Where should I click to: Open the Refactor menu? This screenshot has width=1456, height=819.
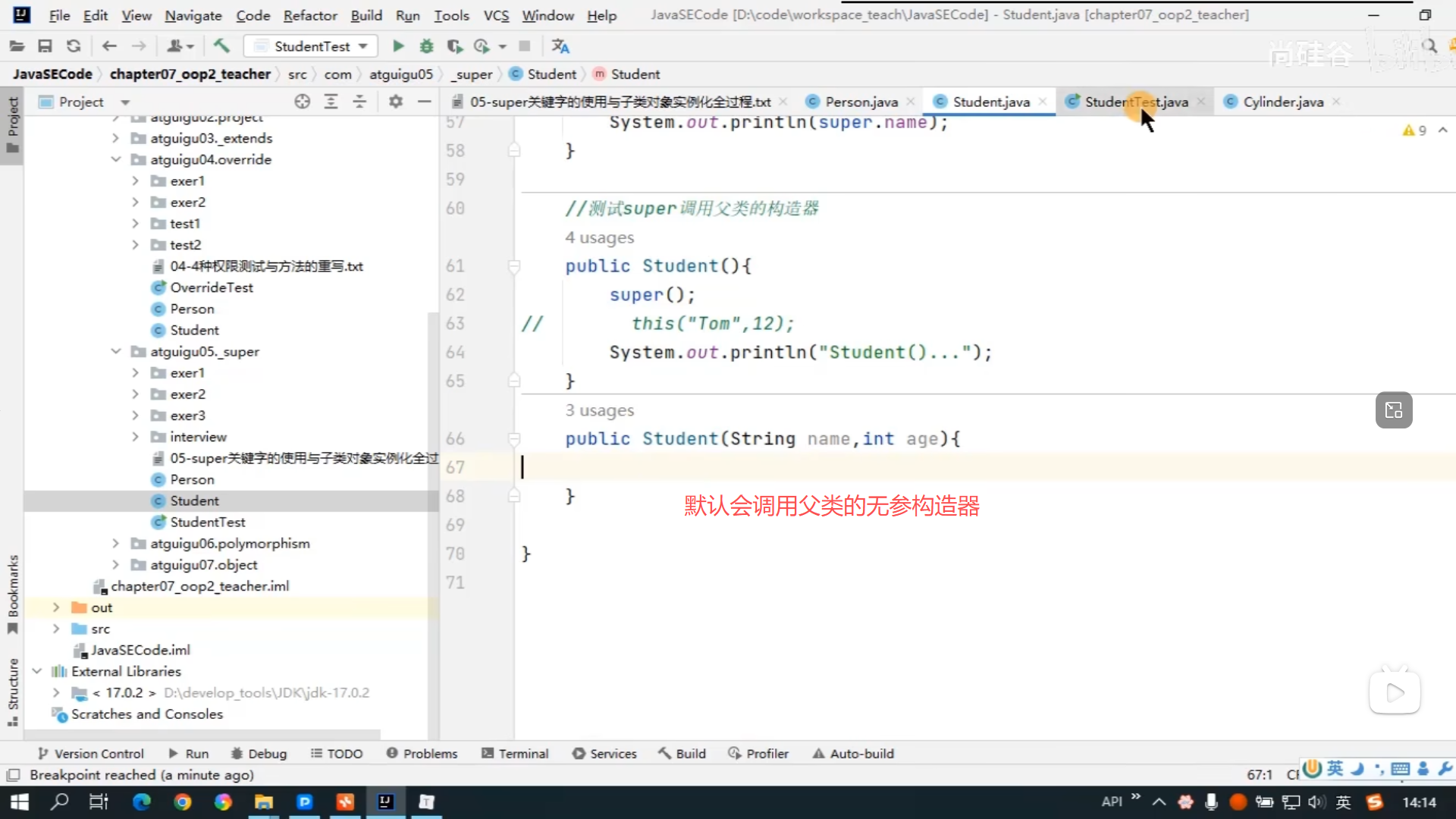pos(309,15)
